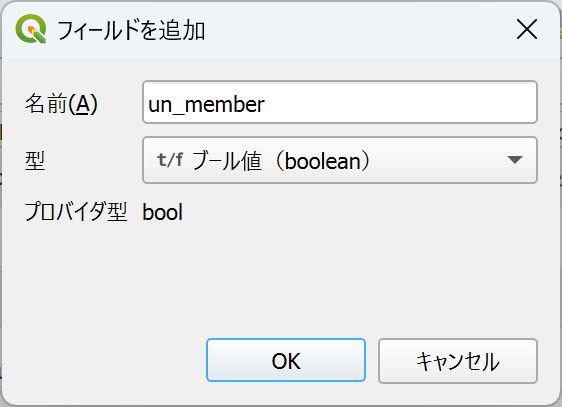The image size is (562, 407).
Task: Click the 型 label
Action: pyautogui.click(x=35, y=161)
